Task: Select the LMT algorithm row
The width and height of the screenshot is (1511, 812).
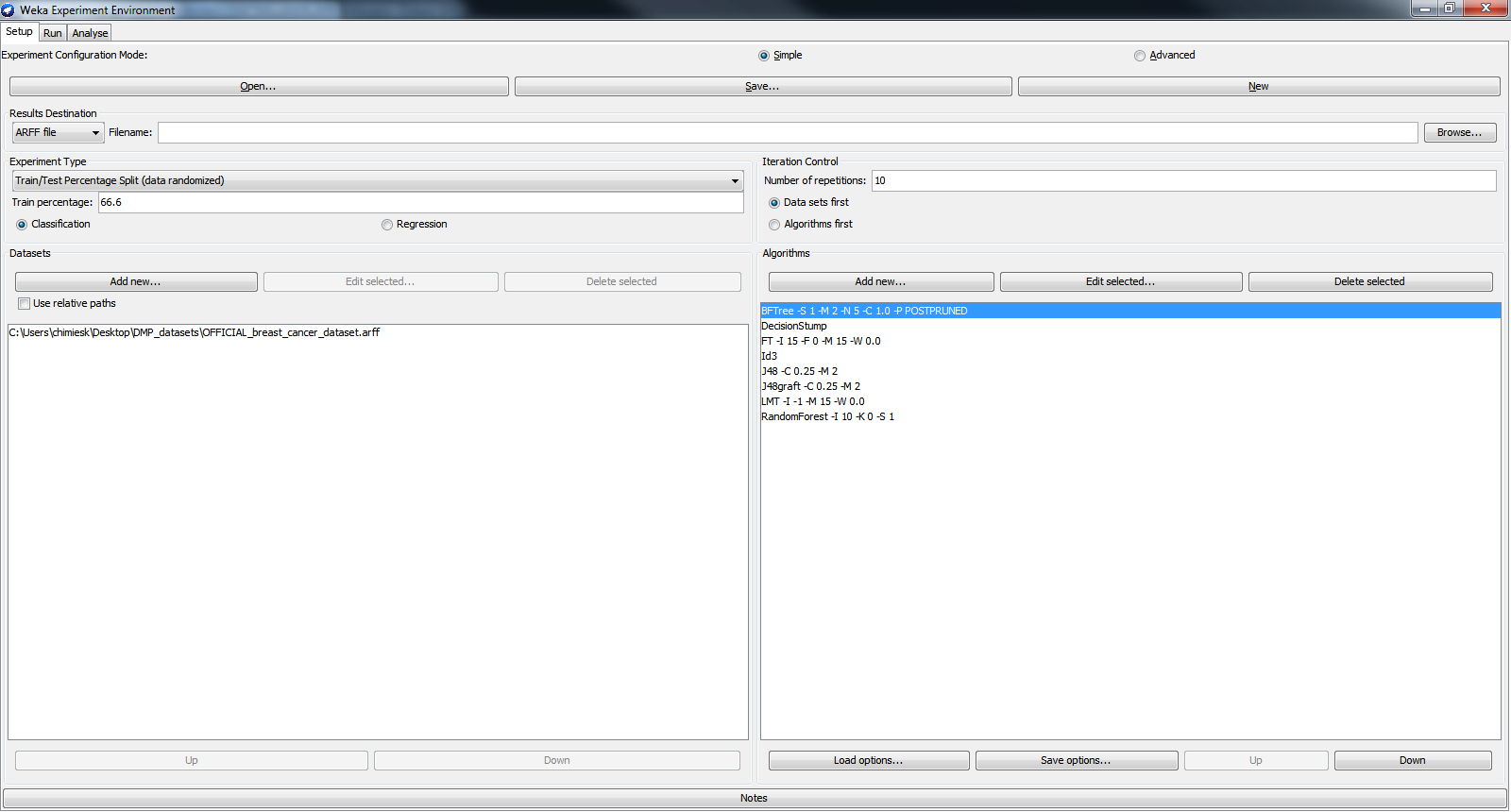Action: click(x=1130, y=401)
